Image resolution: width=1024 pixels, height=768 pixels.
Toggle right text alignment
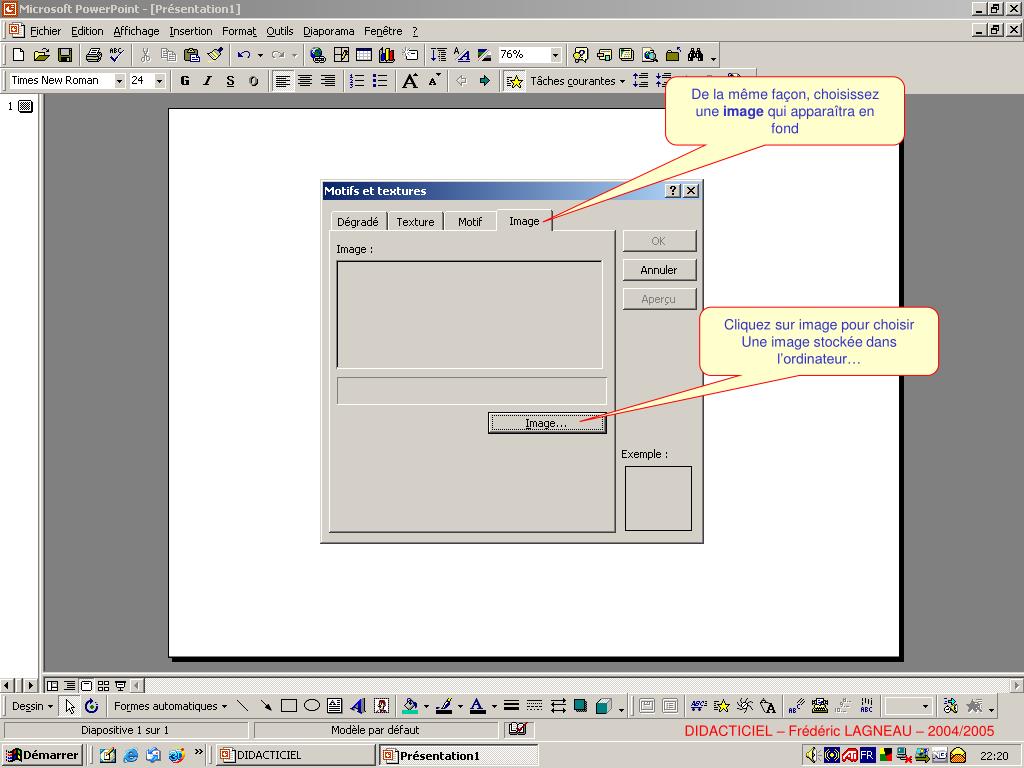point(328,81)
